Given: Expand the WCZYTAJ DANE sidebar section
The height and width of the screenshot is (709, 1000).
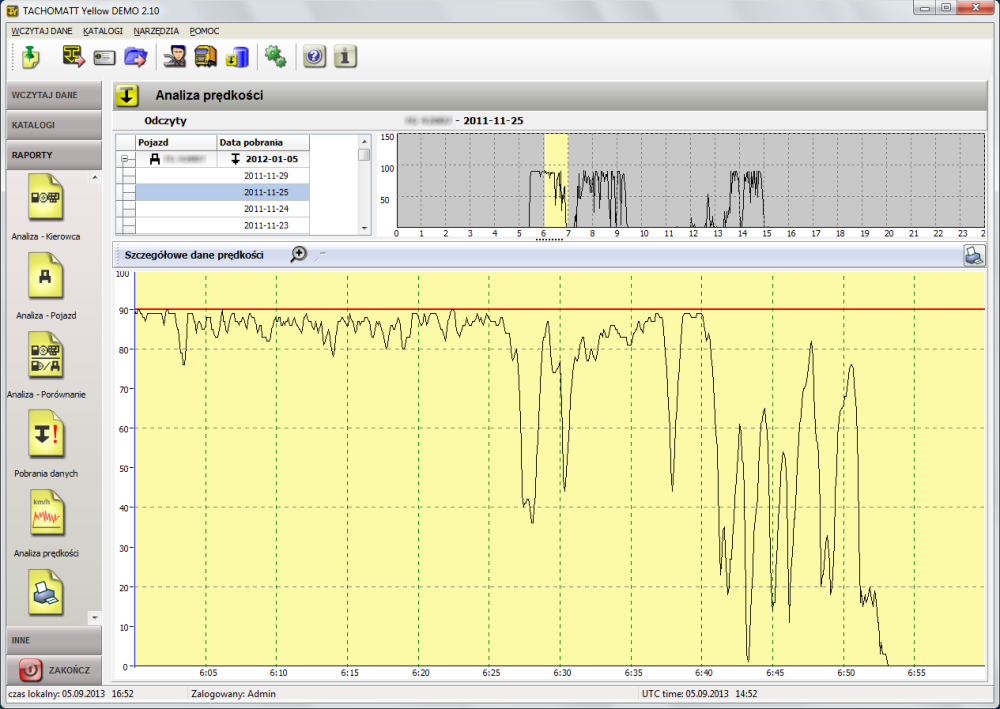Looking at the screenshot, I should point(52,95).
